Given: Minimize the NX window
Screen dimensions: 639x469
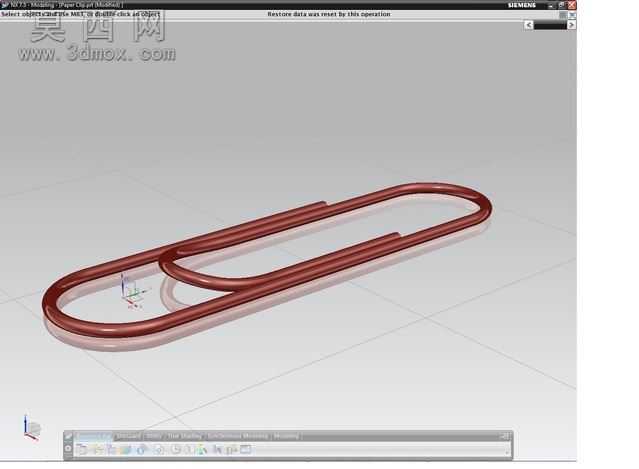Looking at the screenshot, I should coord(551,5).
